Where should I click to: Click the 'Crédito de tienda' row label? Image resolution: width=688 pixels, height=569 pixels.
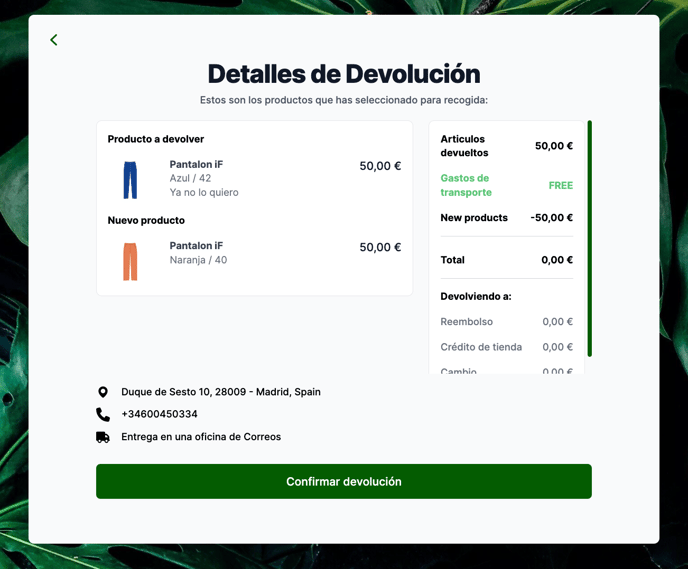click(x=481, y=347)
